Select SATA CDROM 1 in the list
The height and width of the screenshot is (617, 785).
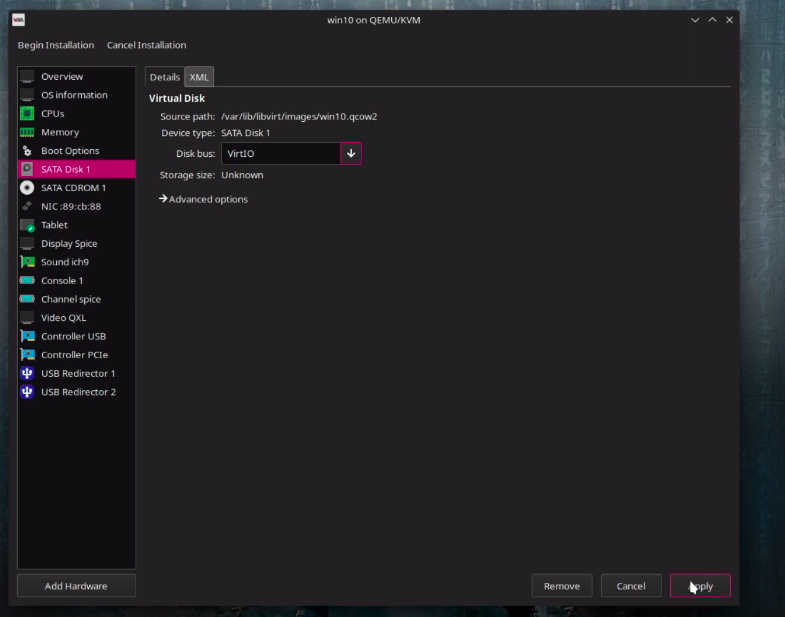pyautogui.click(x=77, y=188)
